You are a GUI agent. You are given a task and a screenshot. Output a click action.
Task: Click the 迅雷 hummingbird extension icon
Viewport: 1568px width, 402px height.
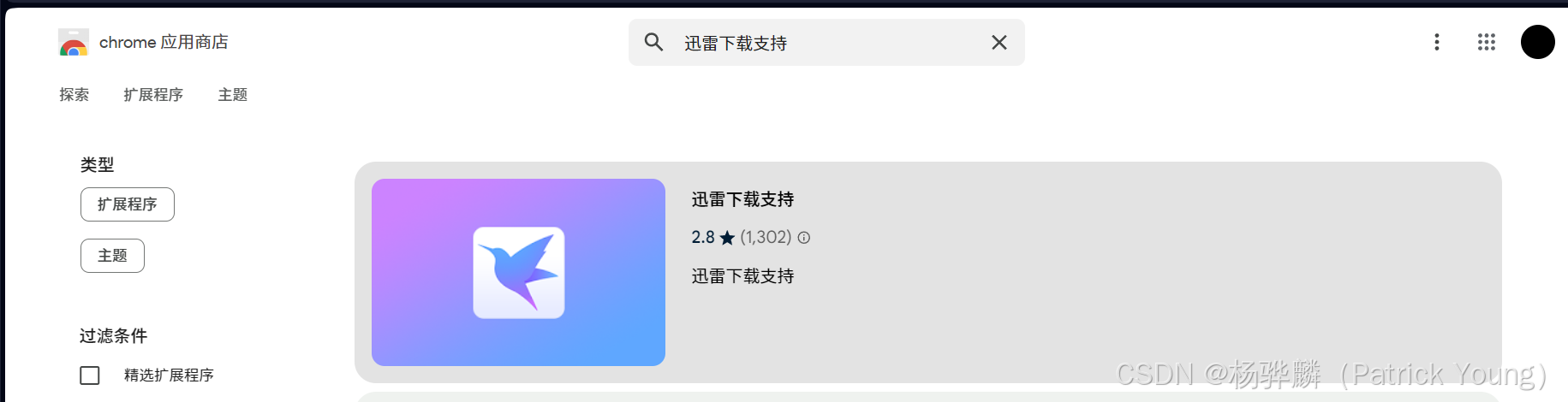pos(519,273)
